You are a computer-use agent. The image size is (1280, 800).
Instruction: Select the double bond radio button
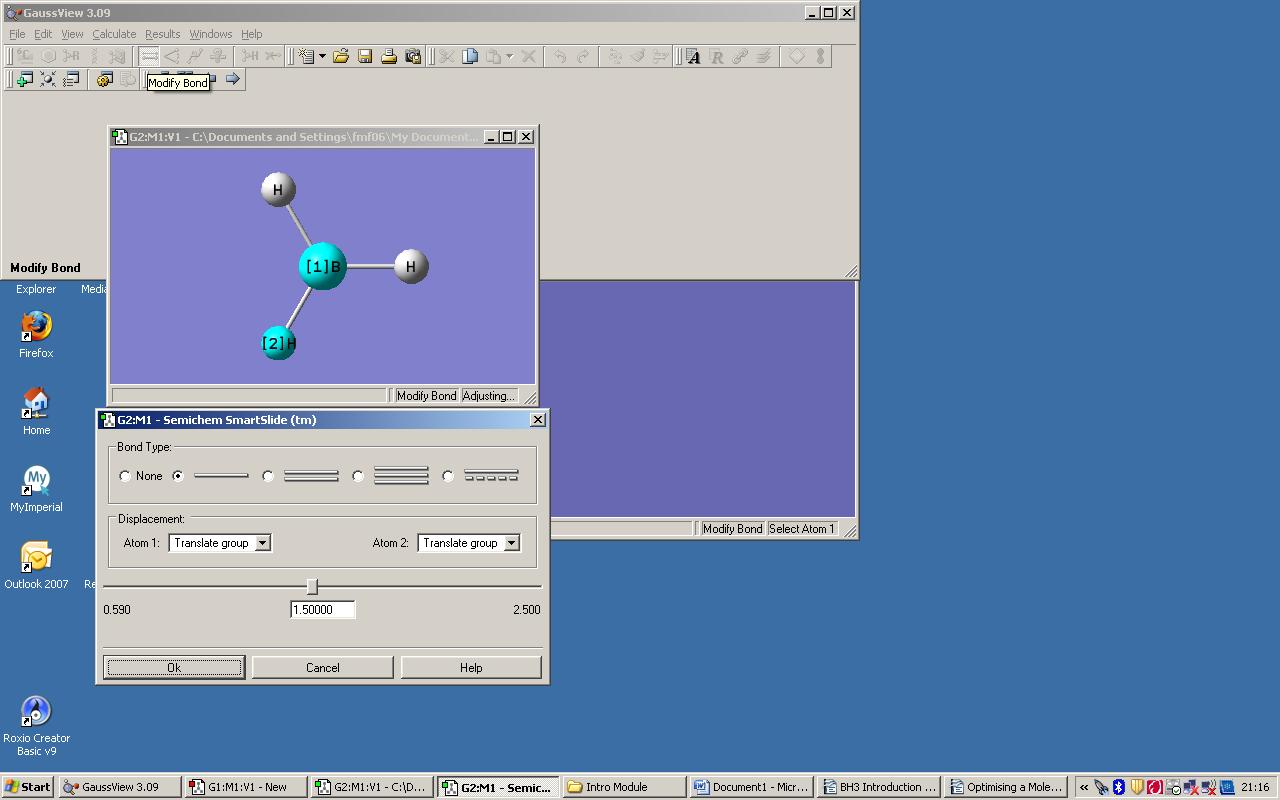(x=268, y=476)
